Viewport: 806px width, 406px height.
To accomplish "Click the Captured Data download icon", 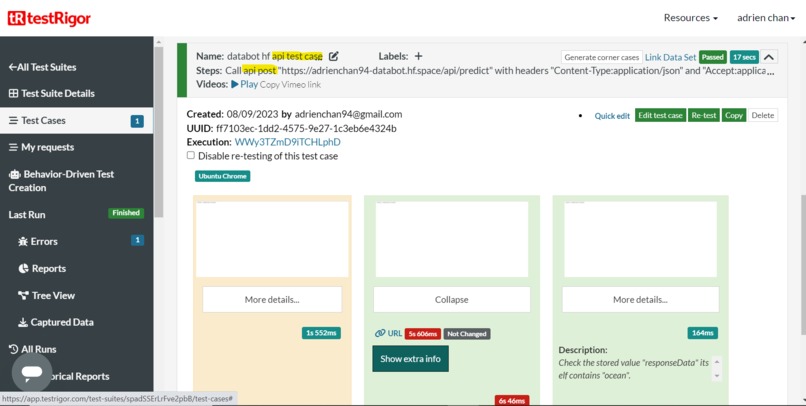I will pyautogui.click(x=23, y=322).
